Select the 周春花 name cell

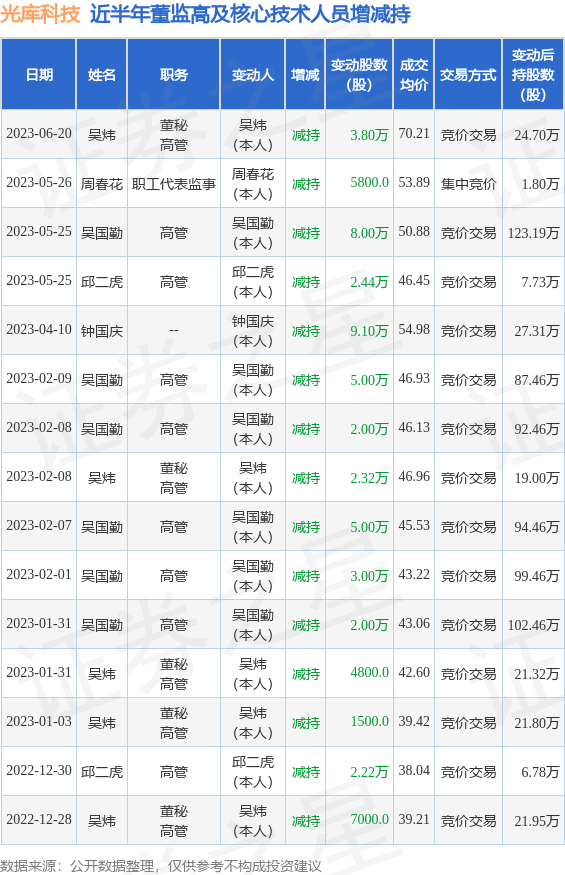(x=102, y=184)
